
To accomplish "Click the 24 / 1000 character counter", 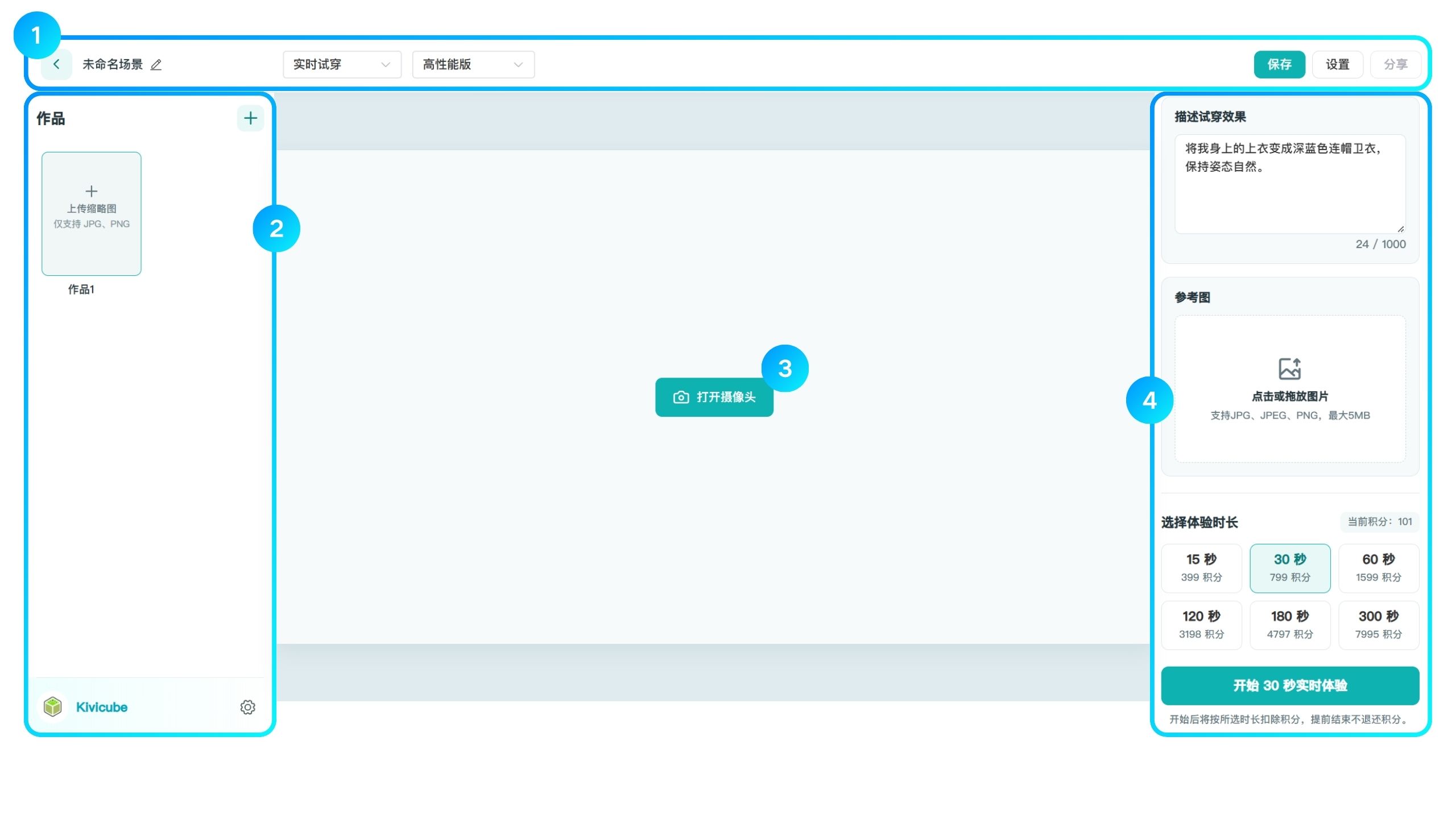I will (x=1380, y=244).
